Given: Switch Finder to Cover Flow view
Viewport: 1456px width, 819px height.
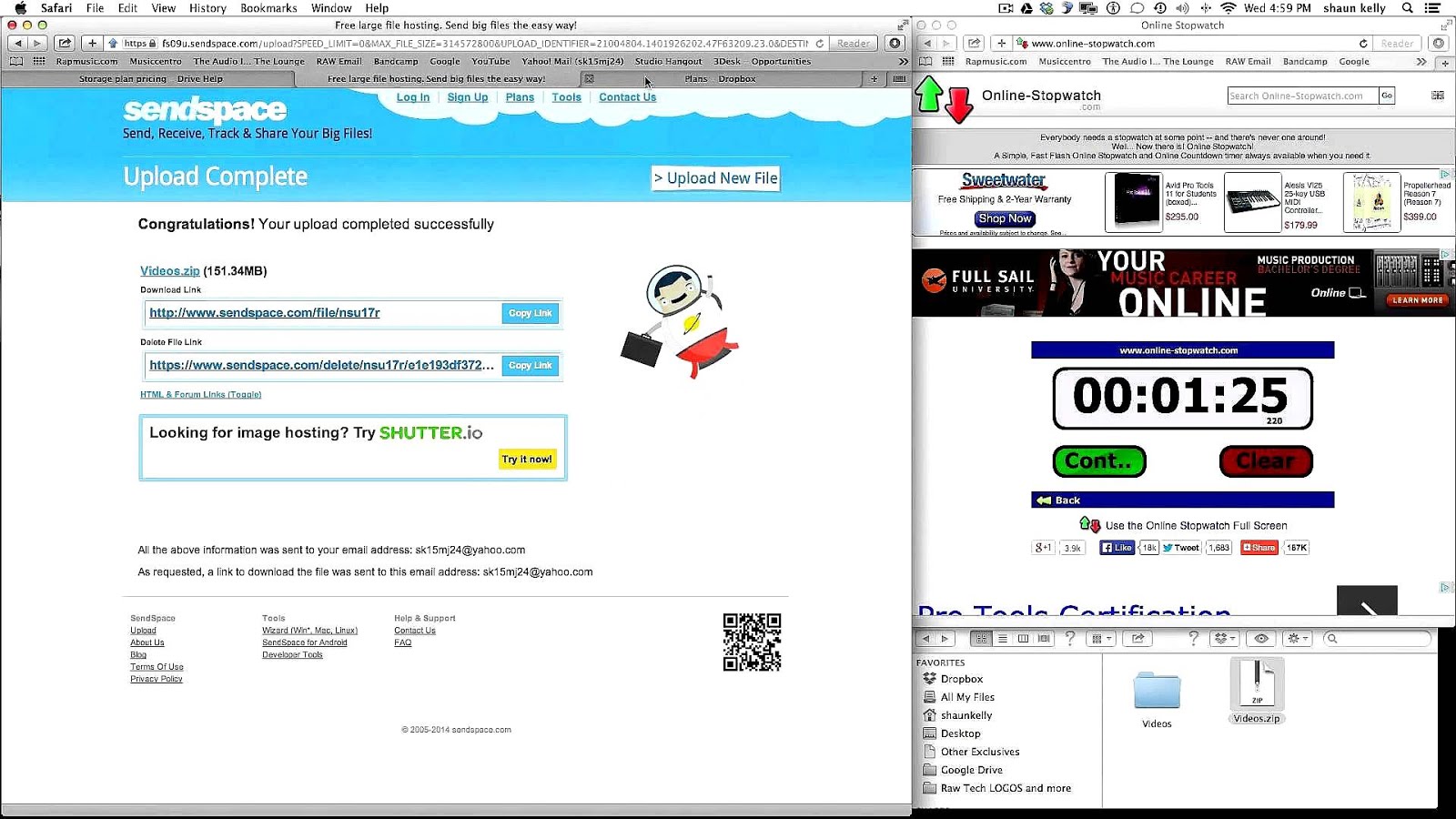Looking at the screenshot, I should coord(1044,638).
